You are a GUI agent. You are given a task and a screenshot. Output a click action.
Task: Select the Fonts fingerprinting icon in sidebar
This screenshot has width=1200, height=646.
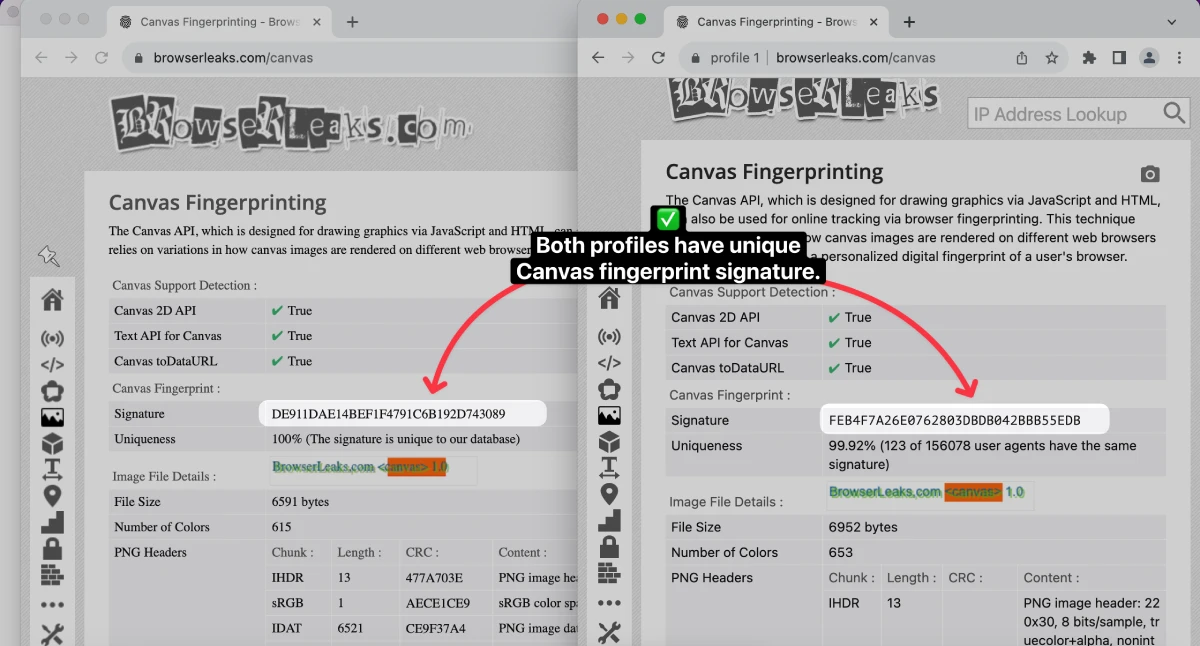point(610,467)
